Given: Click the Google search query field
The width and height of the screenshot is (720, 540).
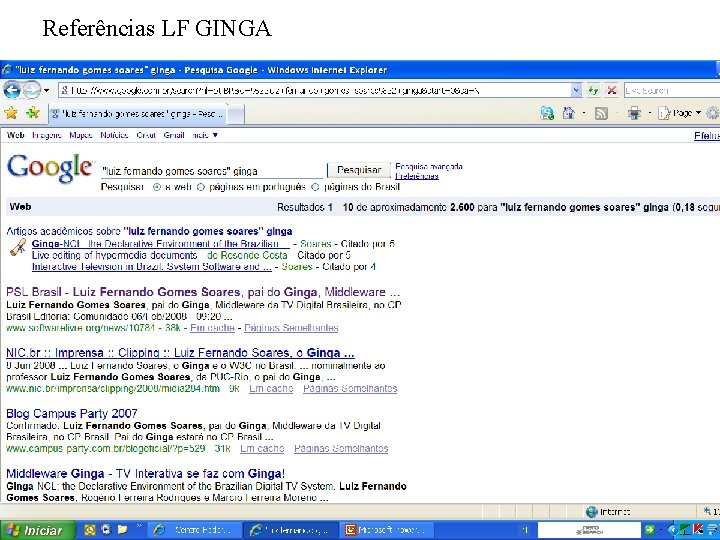Looking at the screenshot, I should point(212,171).
